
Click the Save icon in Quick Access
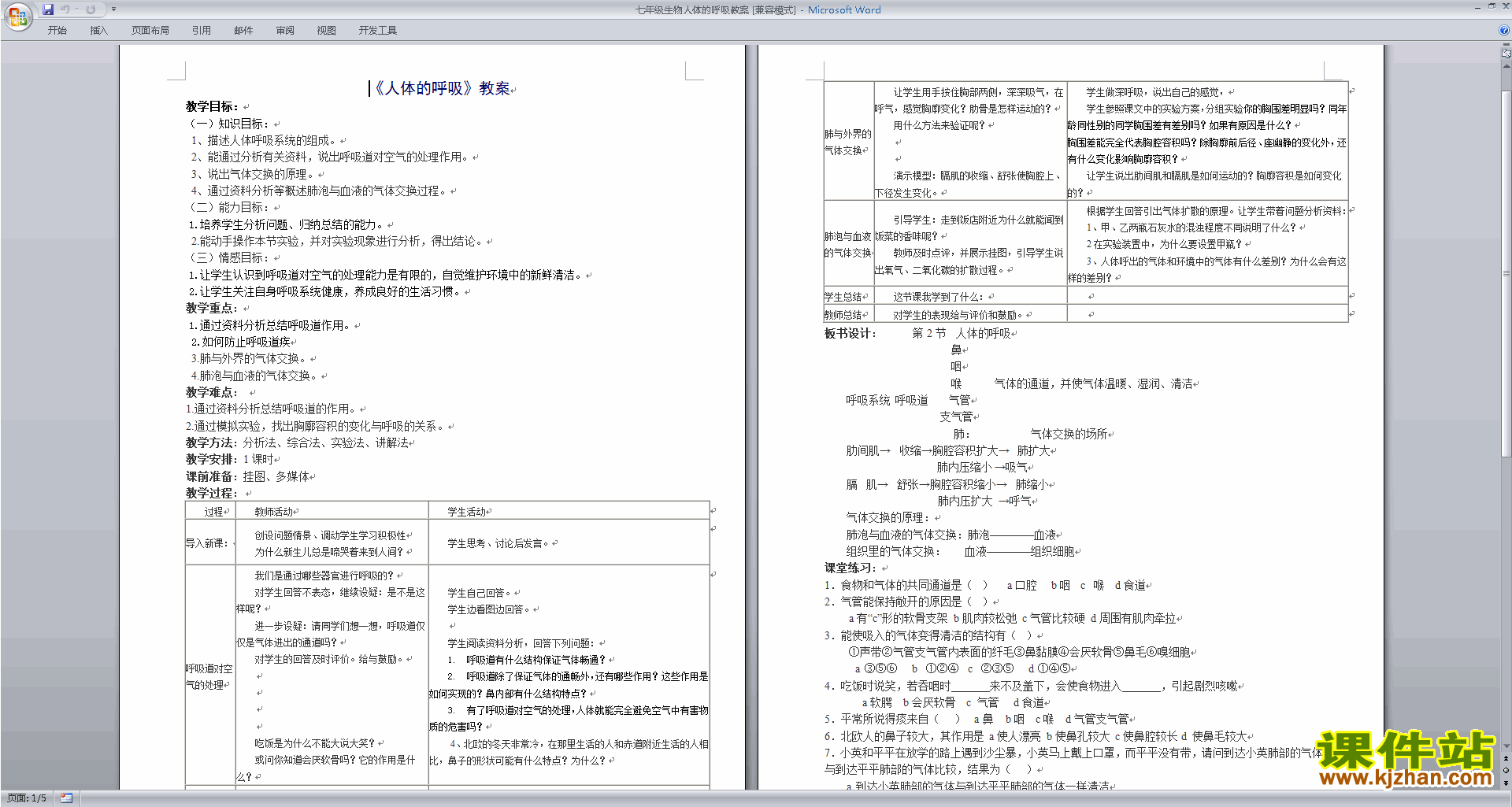pyautogui.click(x=48, y=9)
